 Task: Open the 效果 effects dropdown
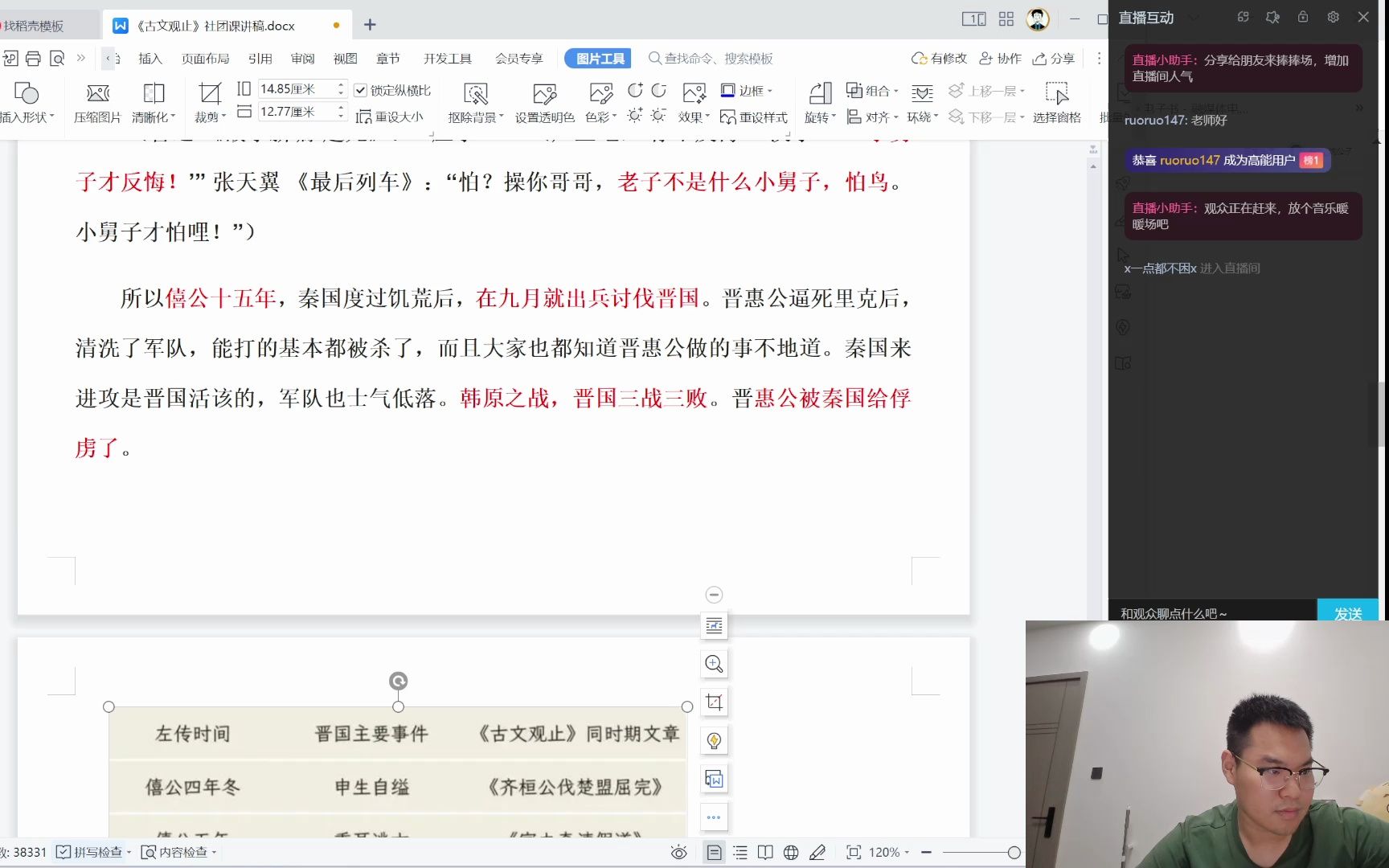click(694, 117)
